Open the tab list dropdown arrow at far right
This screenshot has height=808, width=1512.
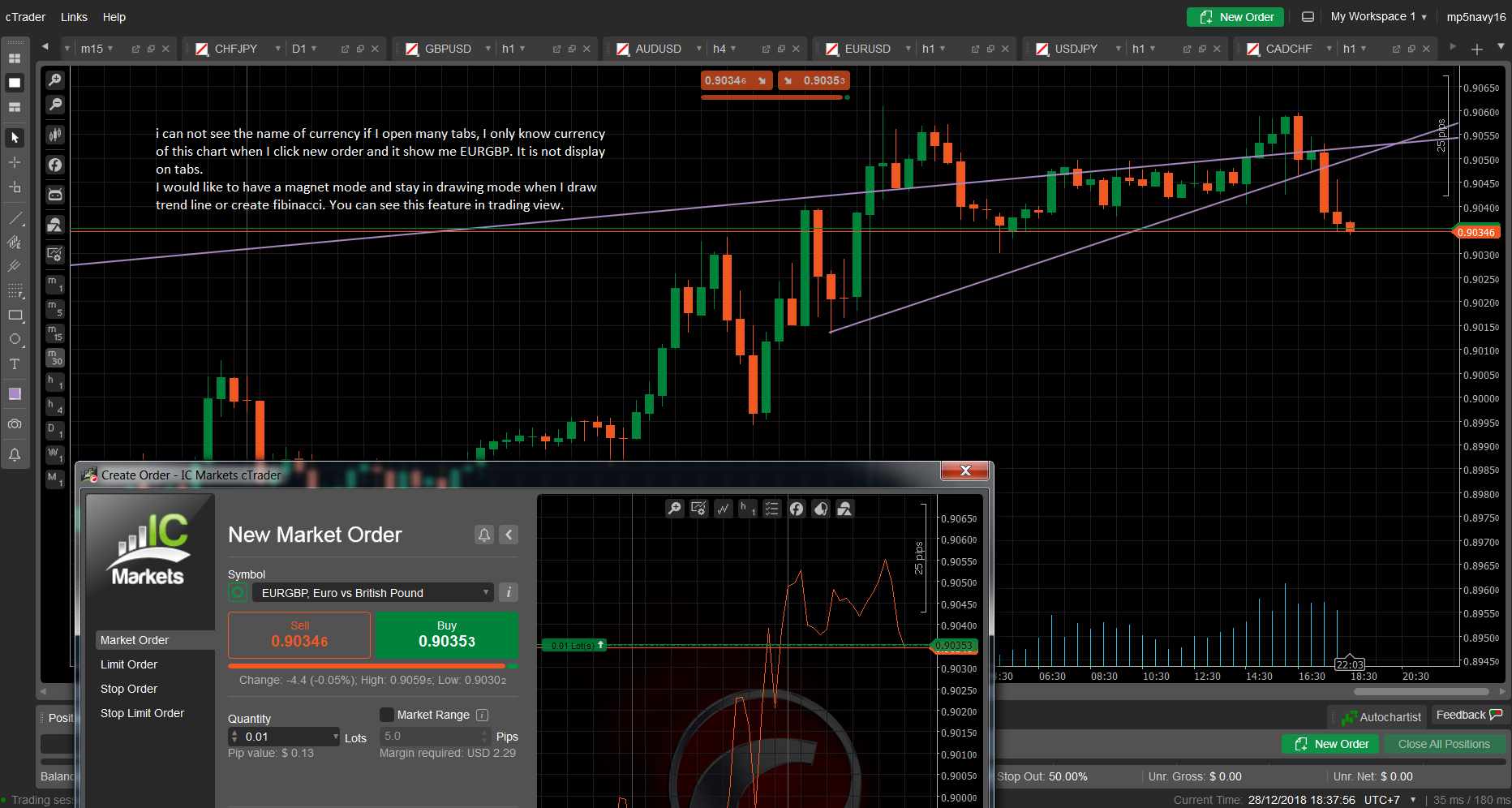1501,46
